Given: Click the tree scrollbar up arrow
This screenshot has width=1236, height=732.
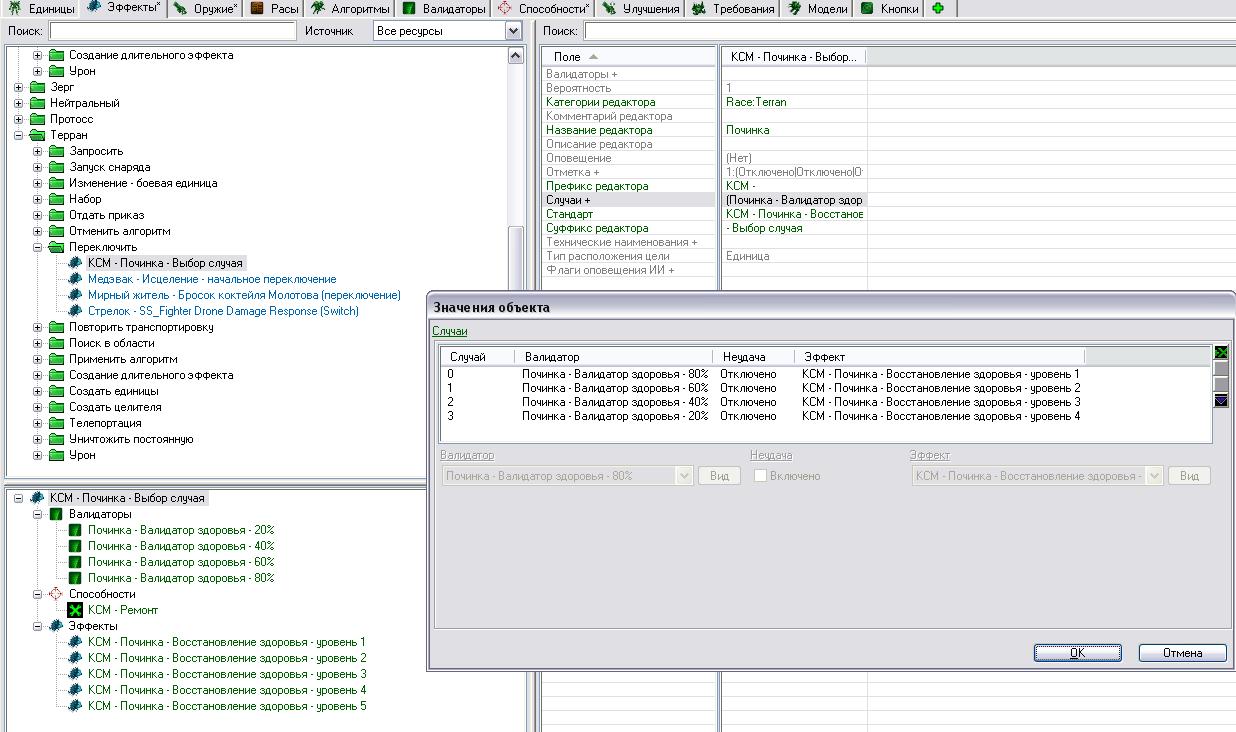Looking at the screenshot, I should [516, 56].
